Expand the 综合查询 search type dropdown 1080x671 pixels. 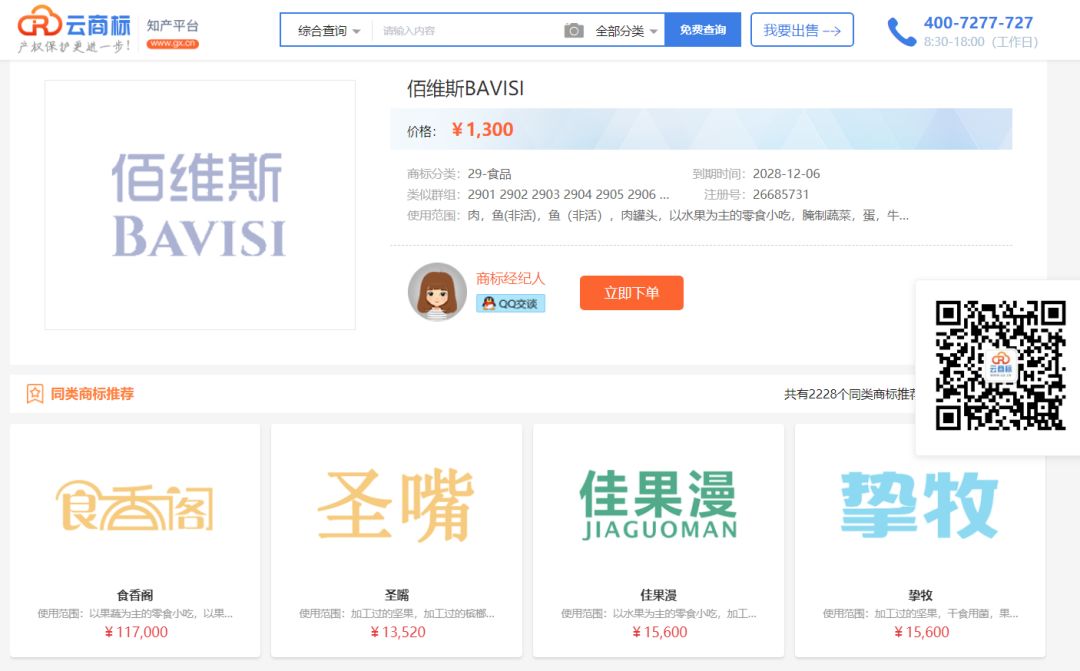click(329, 31)
